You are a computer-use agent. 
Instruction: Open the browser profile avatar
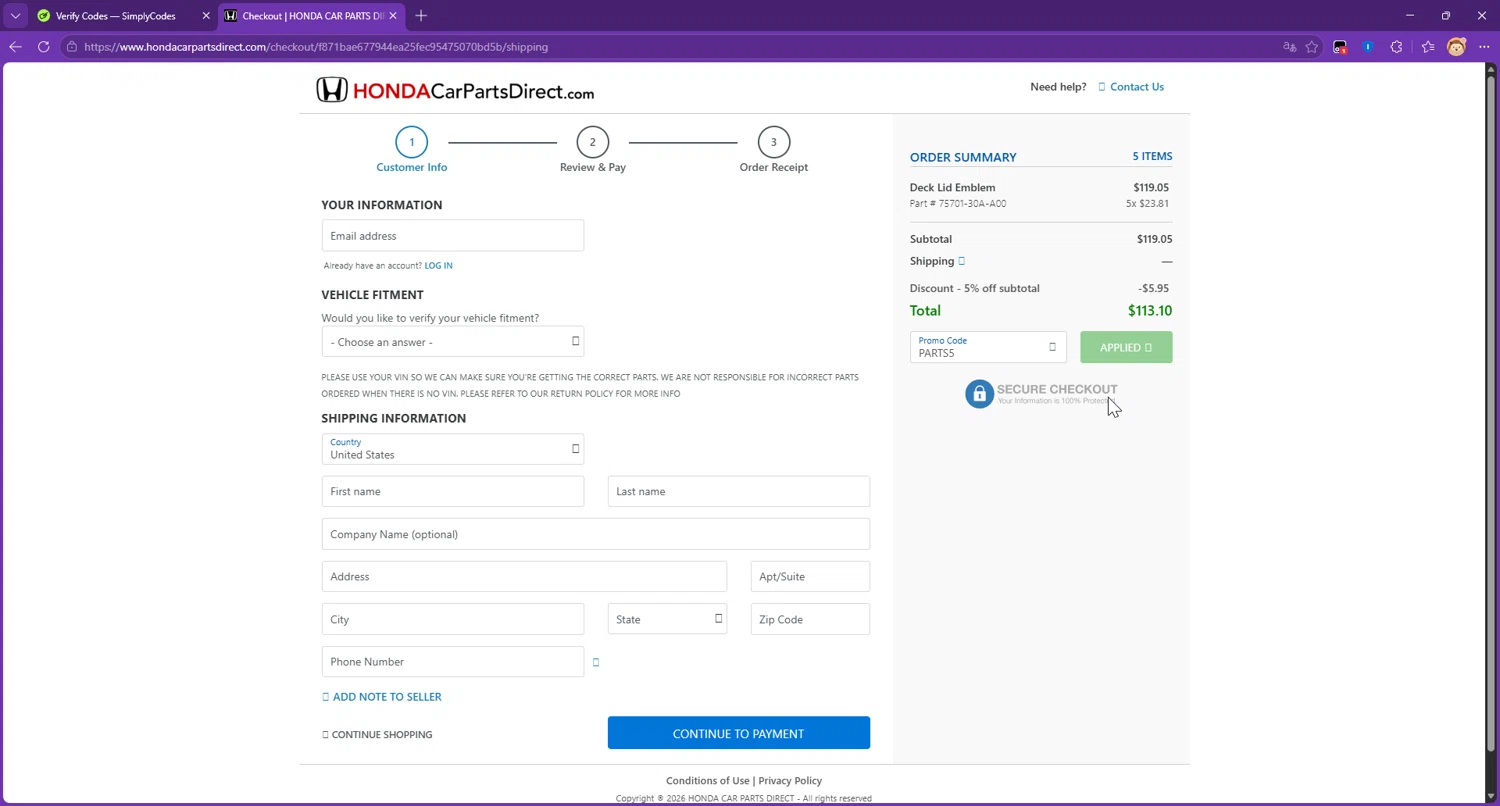tap(1456, 47)
